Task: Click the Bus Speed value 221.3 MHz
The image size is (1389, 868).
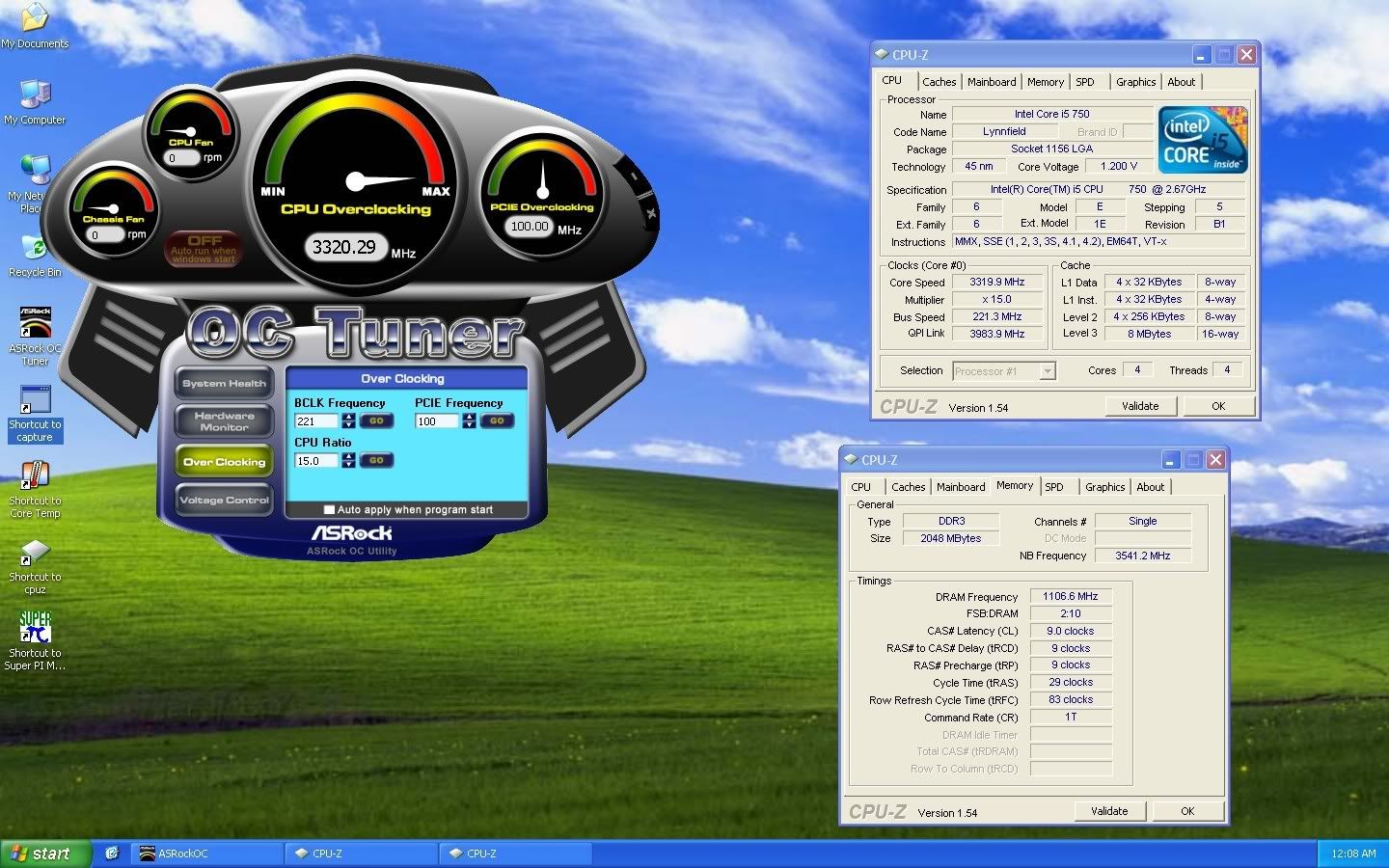Action: tap(996, 316)
